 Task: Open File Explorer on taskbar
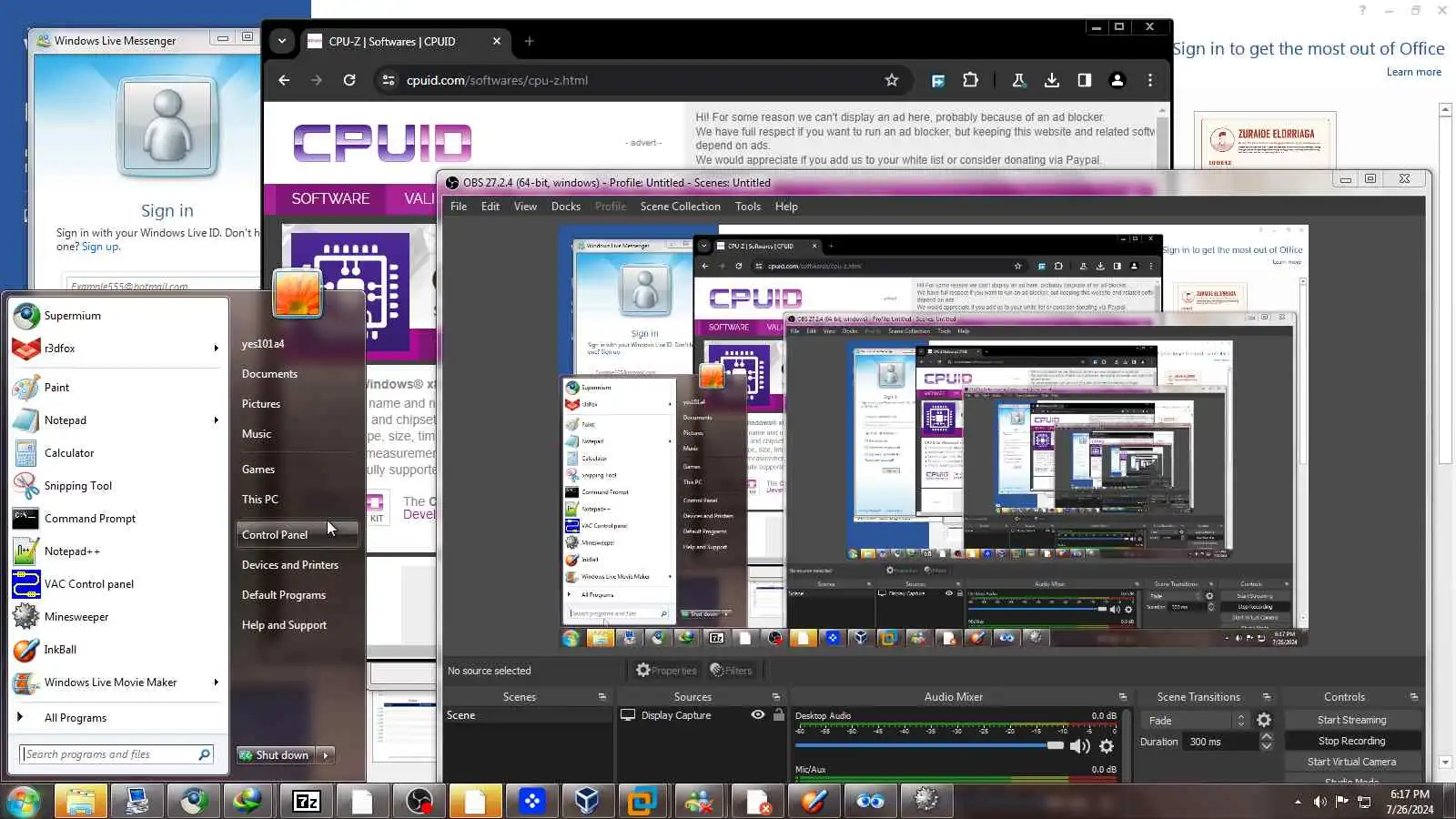click(x=81, y=801)
